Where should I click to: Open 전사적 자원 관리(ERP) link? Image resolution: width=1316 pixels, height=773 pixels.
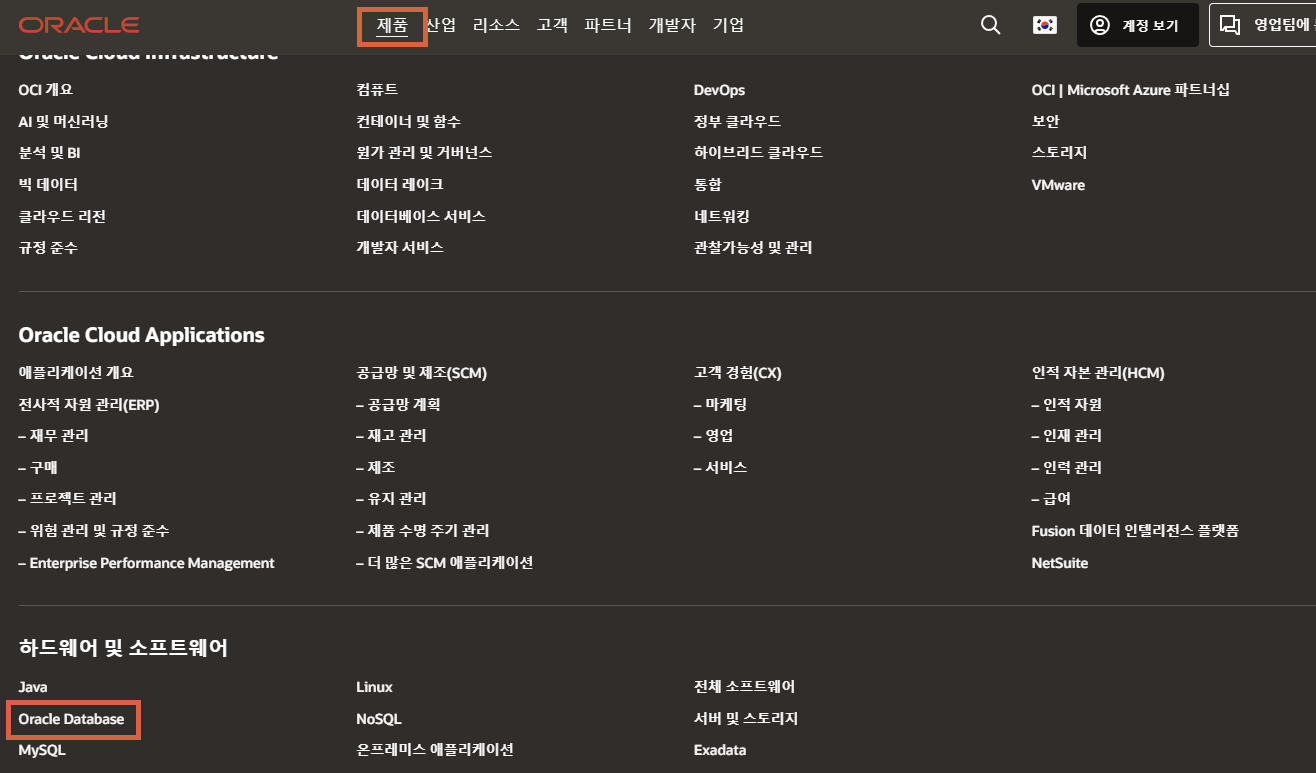click(x=89, y=405)
